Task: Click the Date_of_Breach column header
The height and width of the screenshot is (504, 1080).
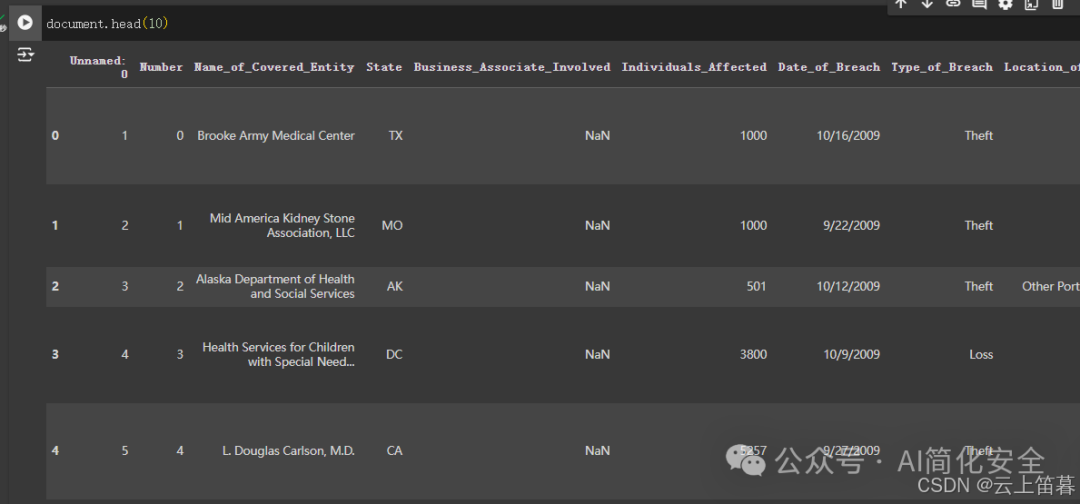Action: pyautogui.click(x=829, y=67)
